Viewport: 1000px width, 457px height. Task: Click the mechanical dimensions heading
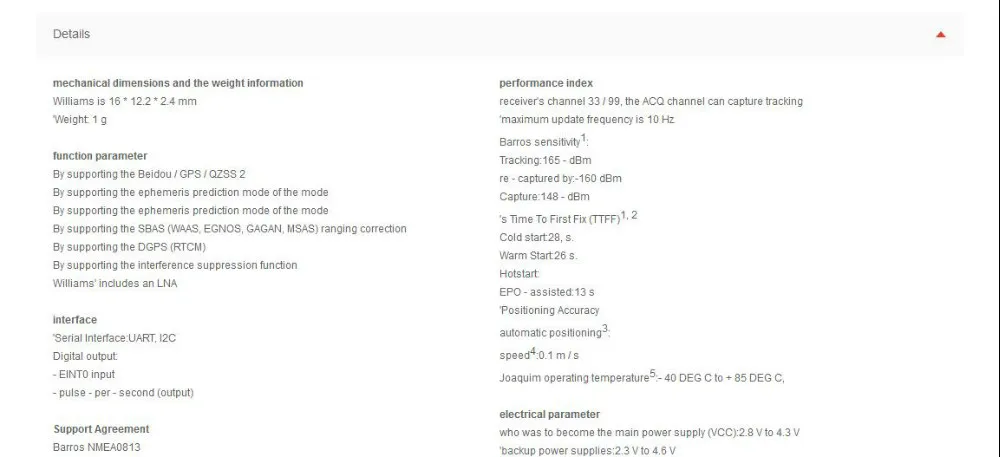178,83
